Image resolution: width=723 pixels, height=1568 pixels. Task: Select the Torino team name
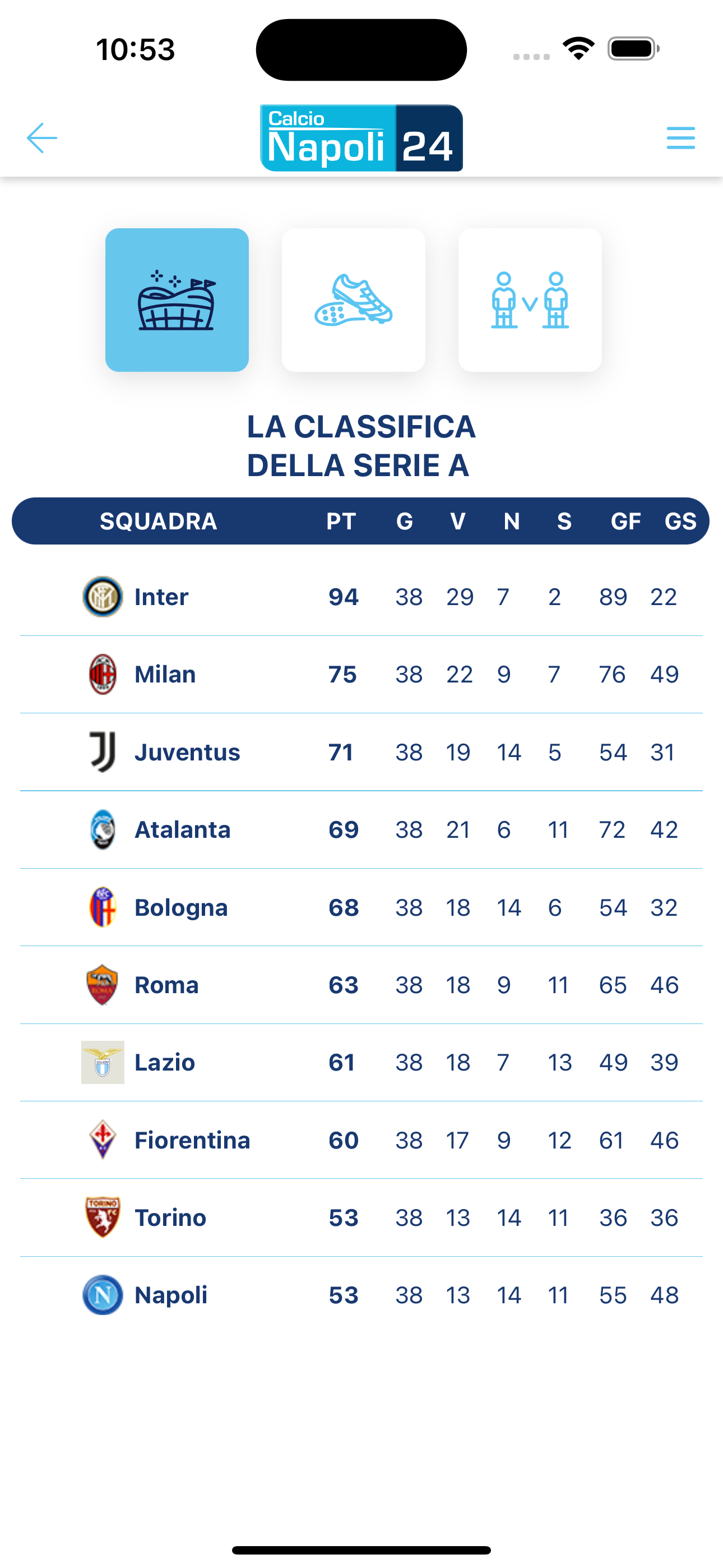point(170,1217)
